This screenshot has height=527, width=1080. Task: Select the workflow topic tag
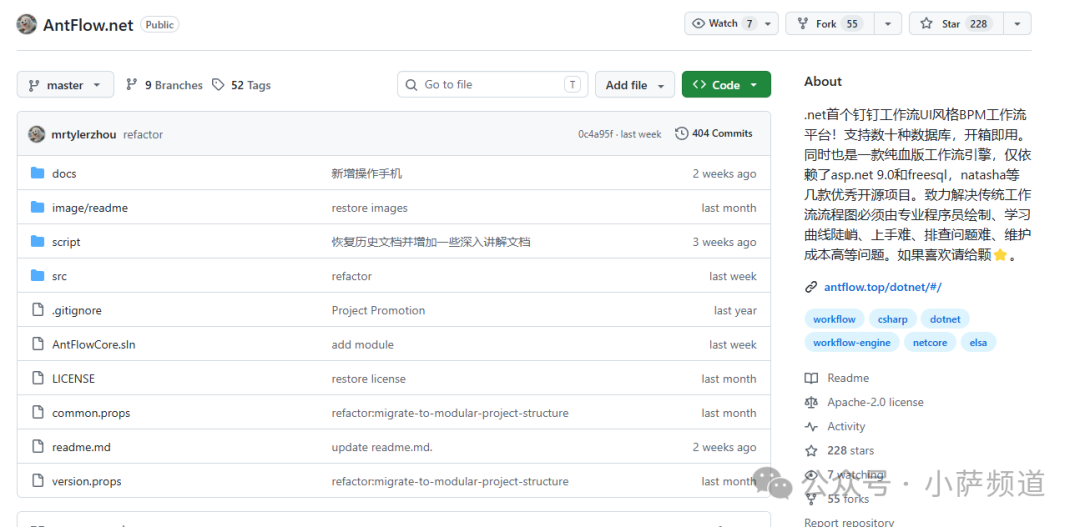(x=834, y=319)
